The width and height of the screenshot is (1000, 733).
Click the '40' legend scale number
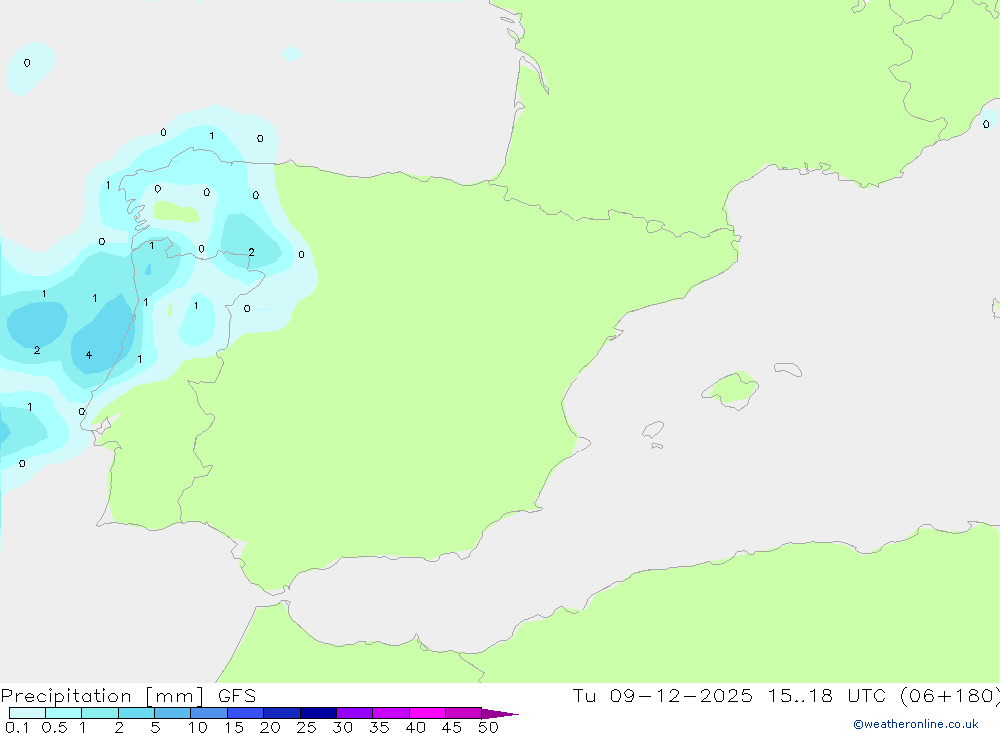click(x=415, y=727)
